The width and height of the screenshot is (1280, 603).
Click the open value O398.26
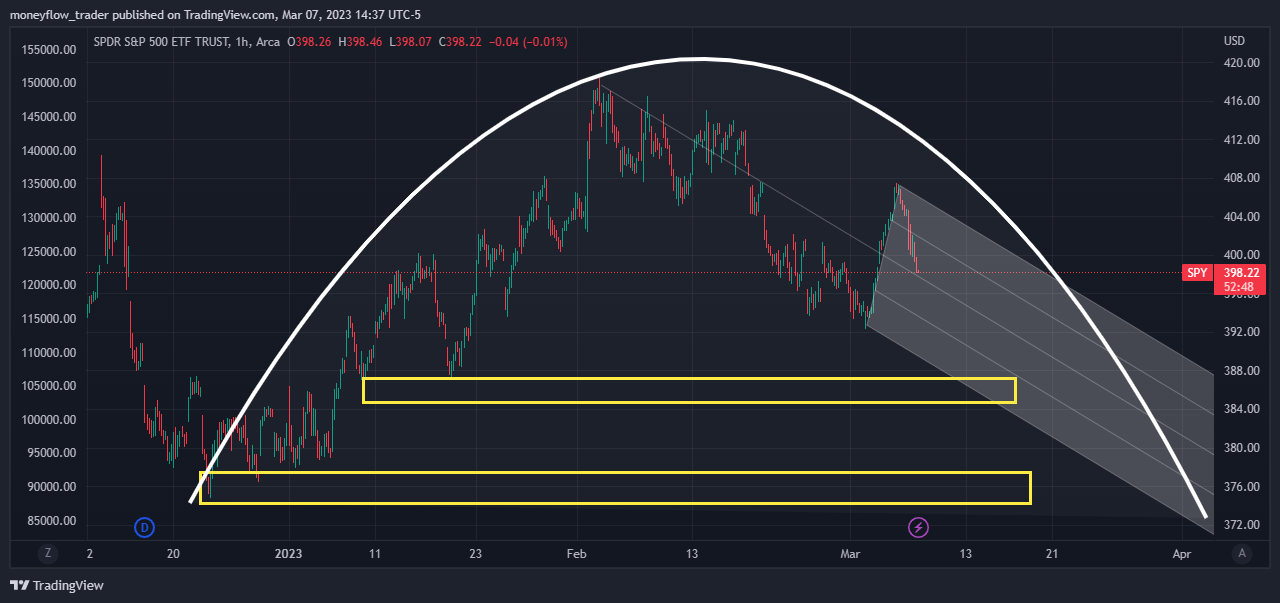tap(310, 42)
